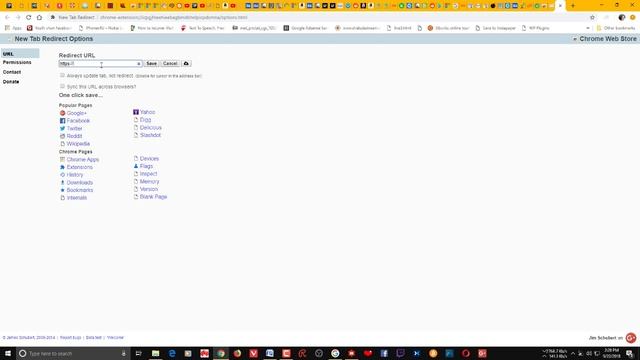The width and height of the screenshot is (640, 360).
Task: Open a new browser tab with plus
Action: pyautogui.click(x=573, y=6)
